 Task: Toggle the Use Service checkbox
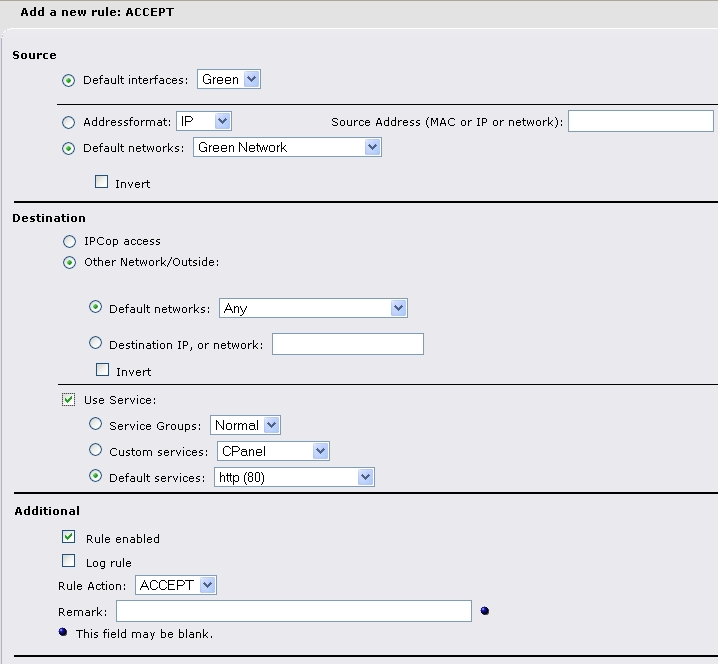click(x=68, y=400)
